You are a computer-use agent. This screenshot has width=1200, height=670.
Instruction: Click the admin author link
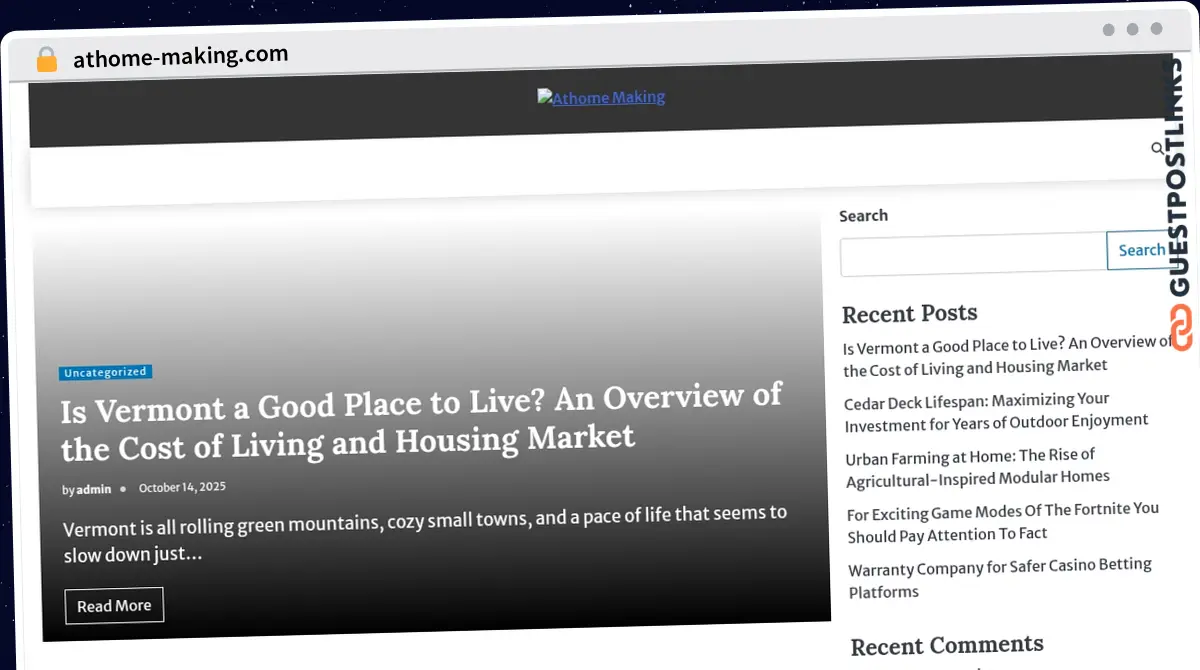click(x=93, y=489)
